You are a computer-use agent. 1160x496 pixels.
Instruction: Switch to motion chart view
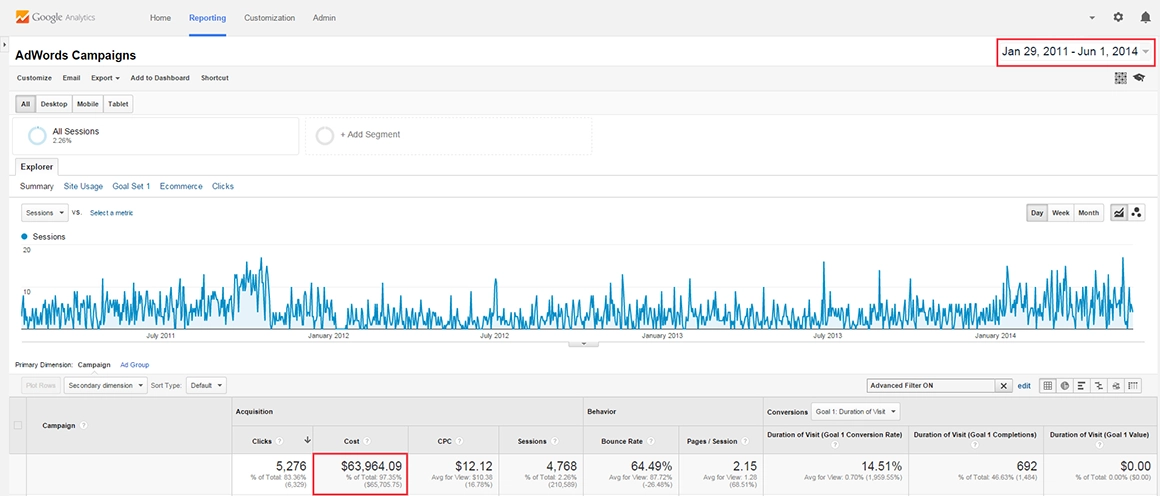tap(1136, 212)
